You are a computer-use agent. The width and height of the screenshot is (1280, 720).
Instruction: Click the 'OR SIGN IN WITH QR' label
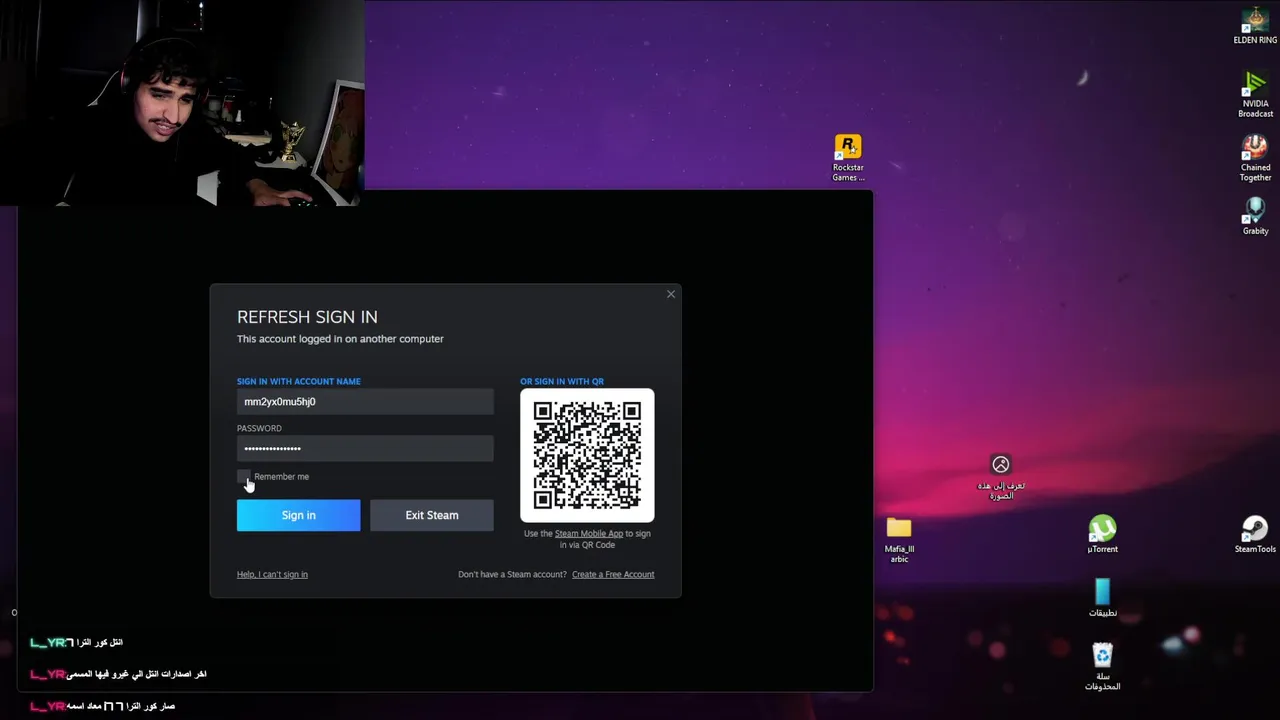[562, 381]
